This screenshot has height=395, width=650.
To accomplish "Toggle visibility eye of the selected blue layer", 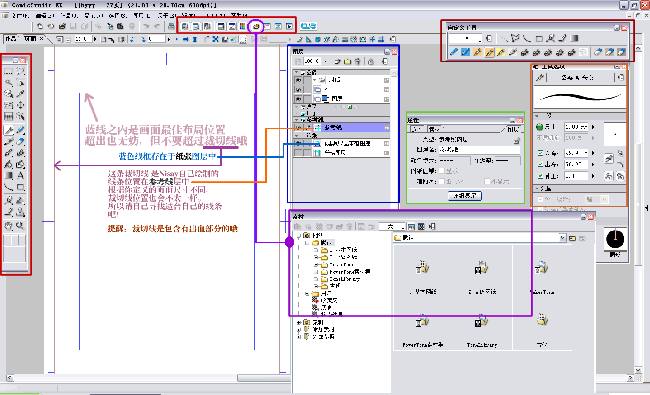I will [x=298, y=128].
